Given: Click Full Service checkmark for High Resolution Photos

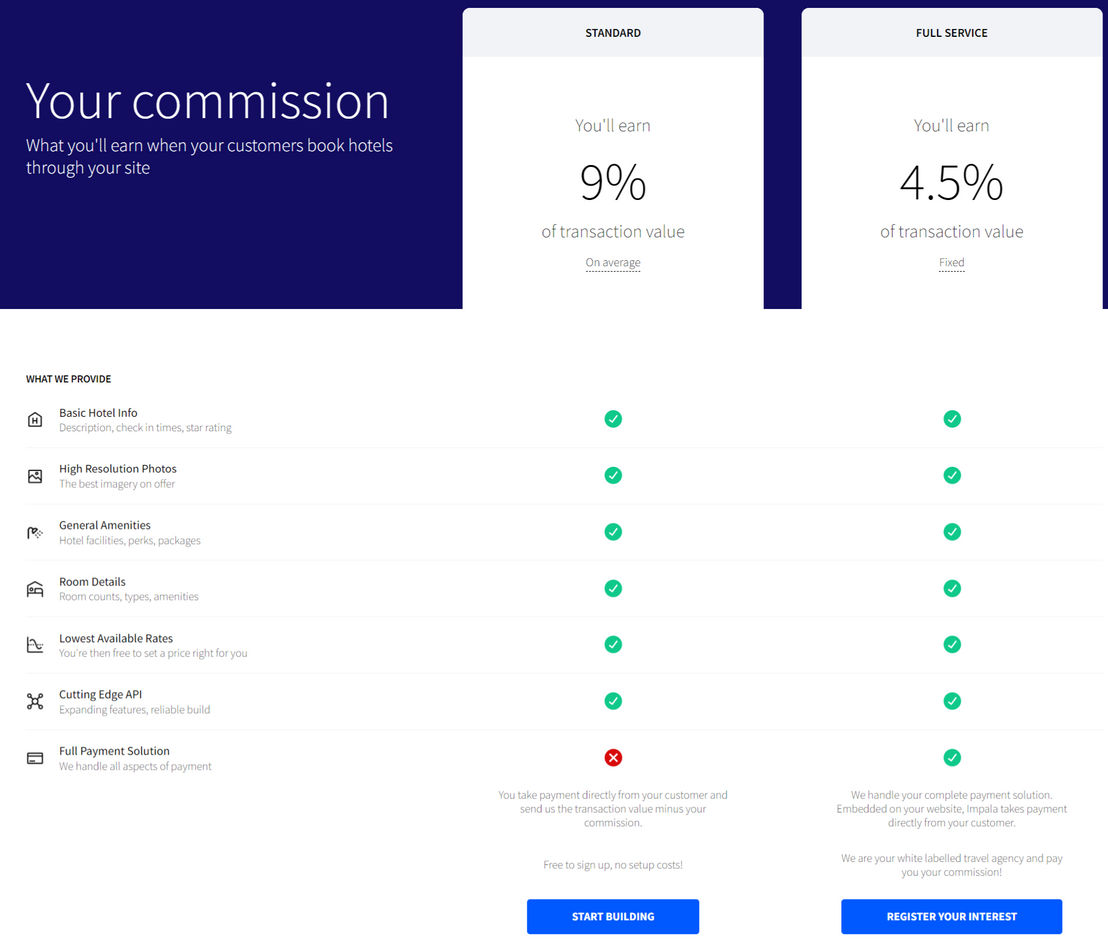Looking at the screenshot, I should (952, 476).
